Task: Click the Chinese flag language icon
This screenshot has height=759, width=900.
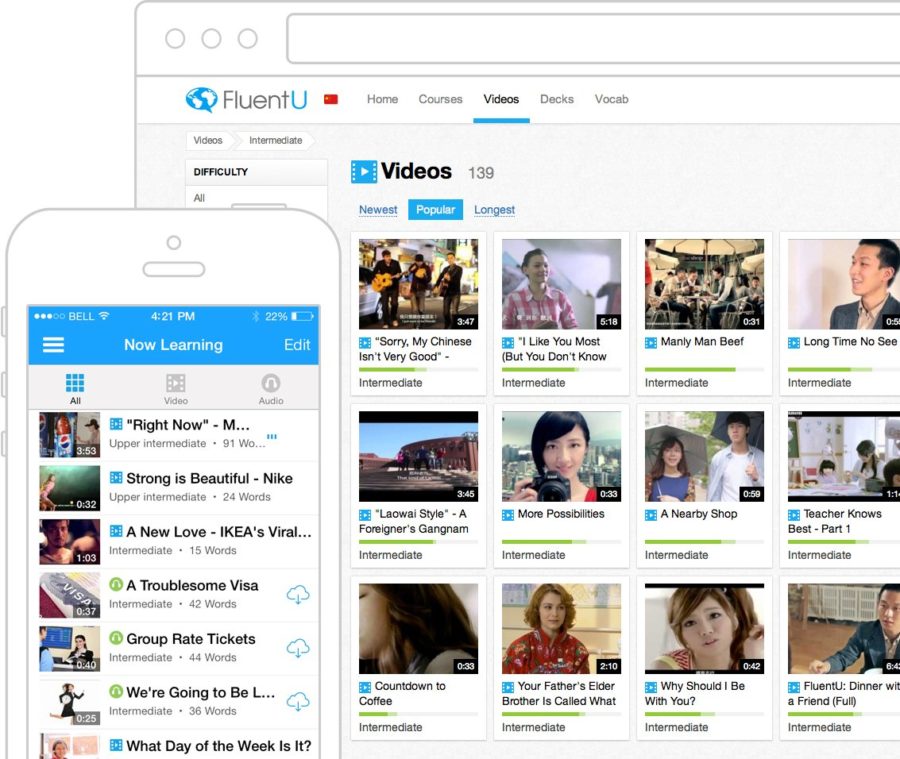Action: (x=331, y=98)
